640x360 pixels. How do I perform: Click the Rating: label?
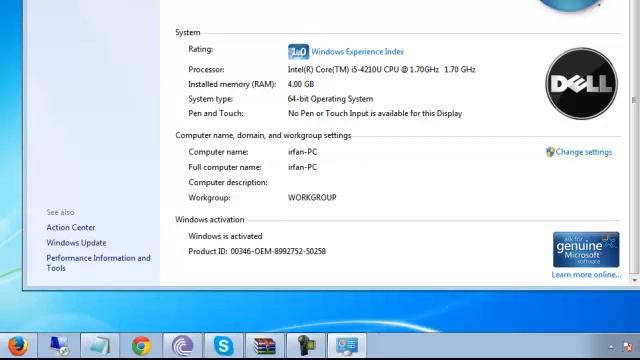point(201,49)
